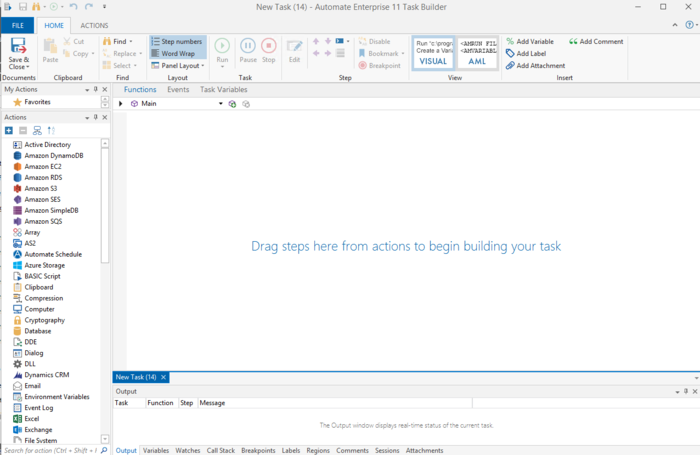
Task: Open the Attachments bottom tab
Action: (x=425, y=451)
